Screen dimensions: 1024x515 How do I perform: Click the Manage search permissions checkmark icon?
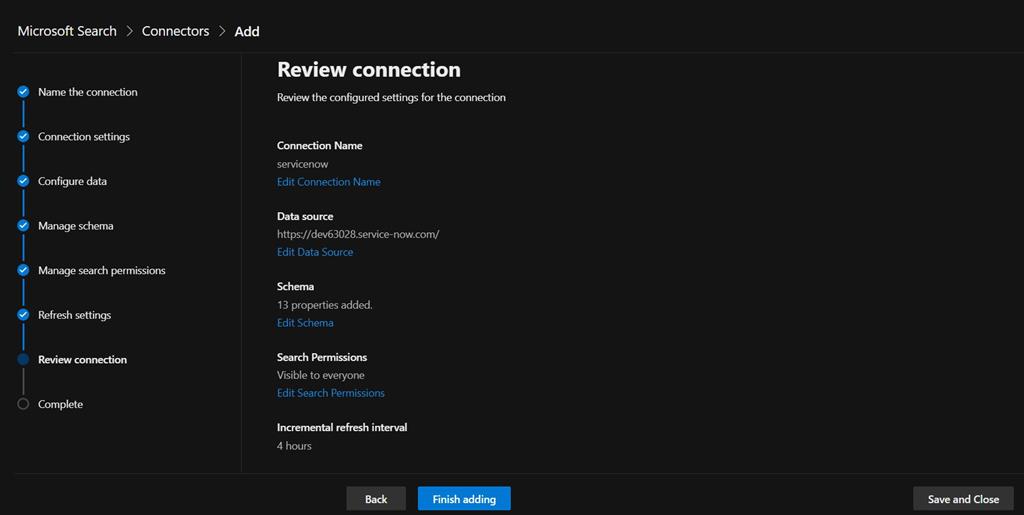click(23, 270)
